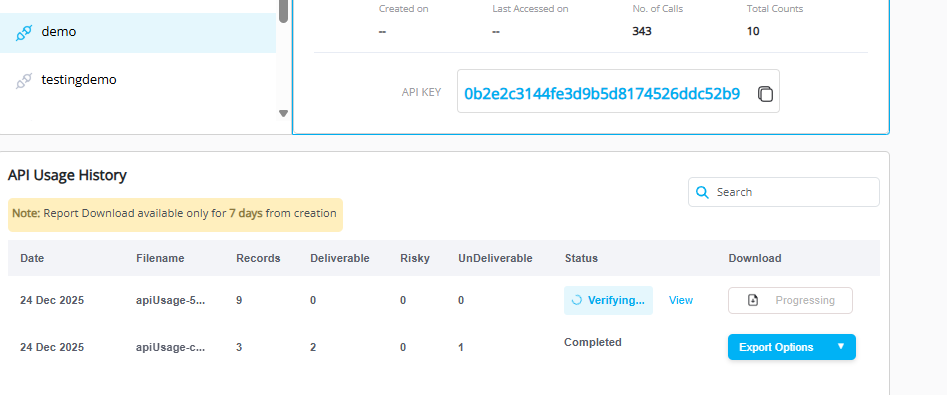Click the Last Accessed on label
The height and width of the screenshot is (395, 947).
pyautogui.click(x=530, y=8)
